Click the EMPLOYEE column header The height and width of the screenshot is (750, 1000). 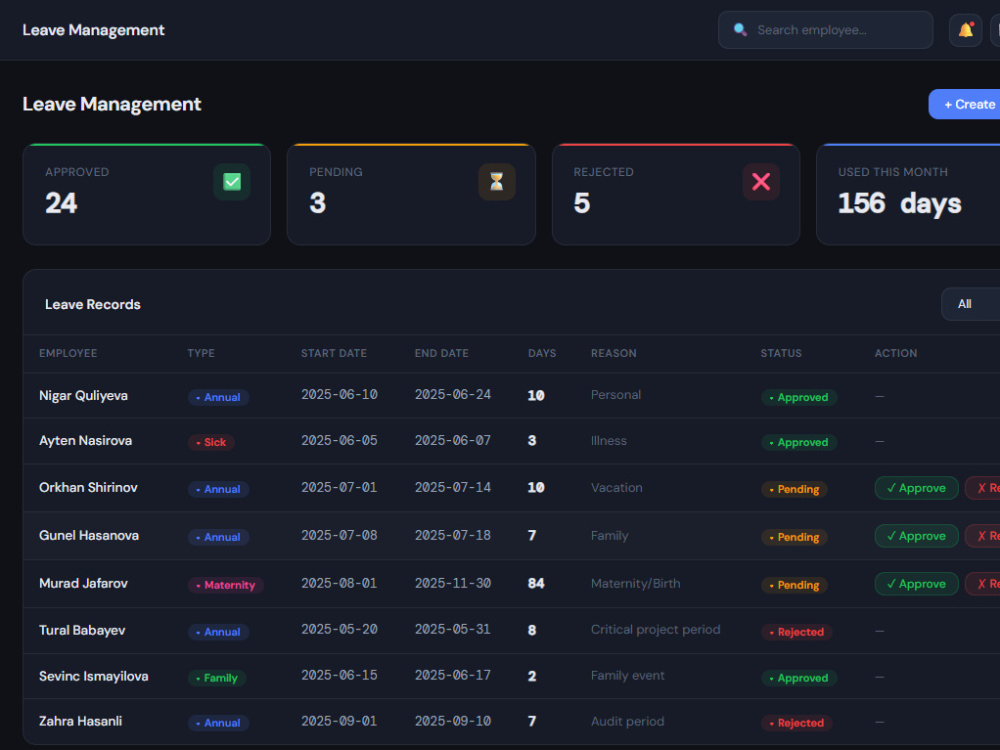tap(68, 353)
